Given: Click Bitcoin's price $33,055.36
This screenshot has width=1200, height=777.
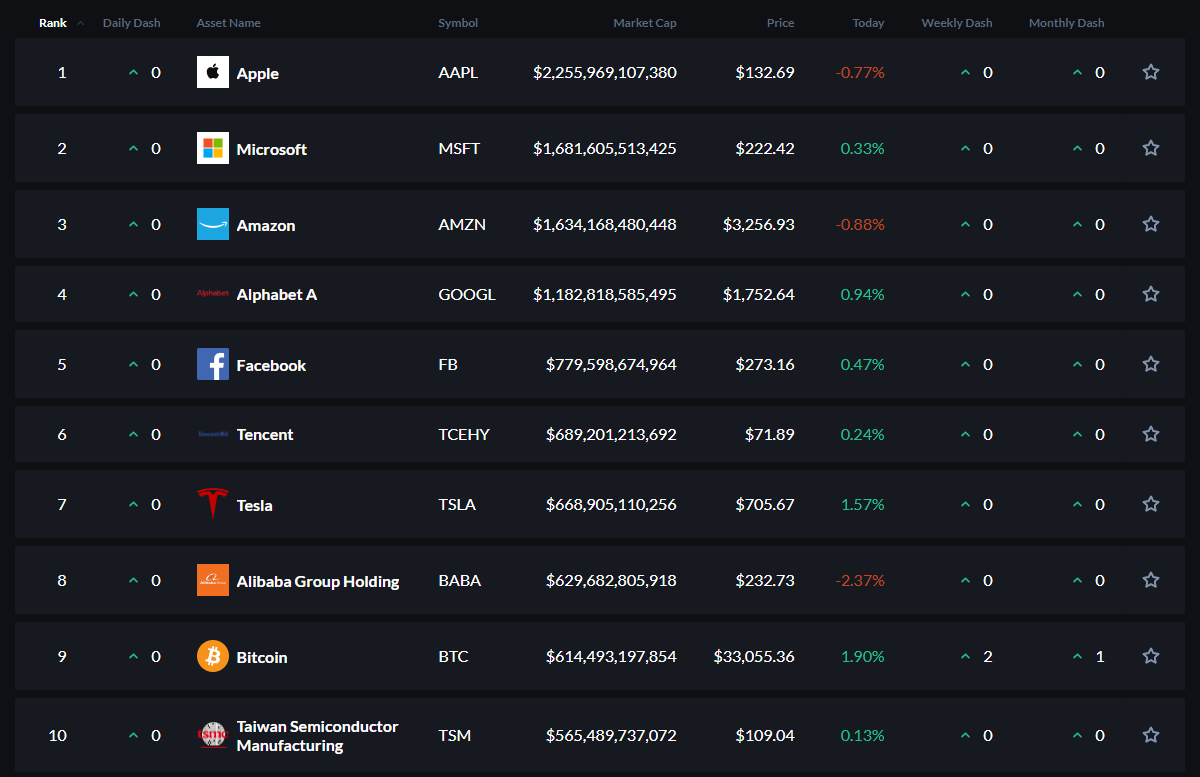Looking at the screenshot, I should pyautogui.click(x=754, y=657).
